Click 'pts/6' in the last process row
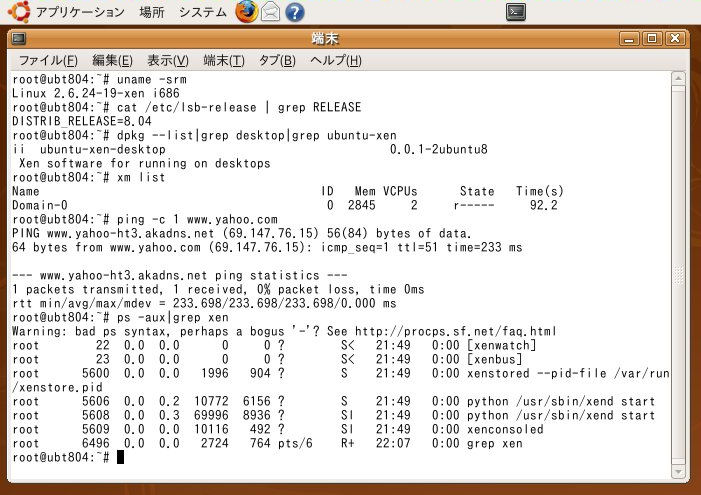 pyautogui.click(x=295, y=444)
